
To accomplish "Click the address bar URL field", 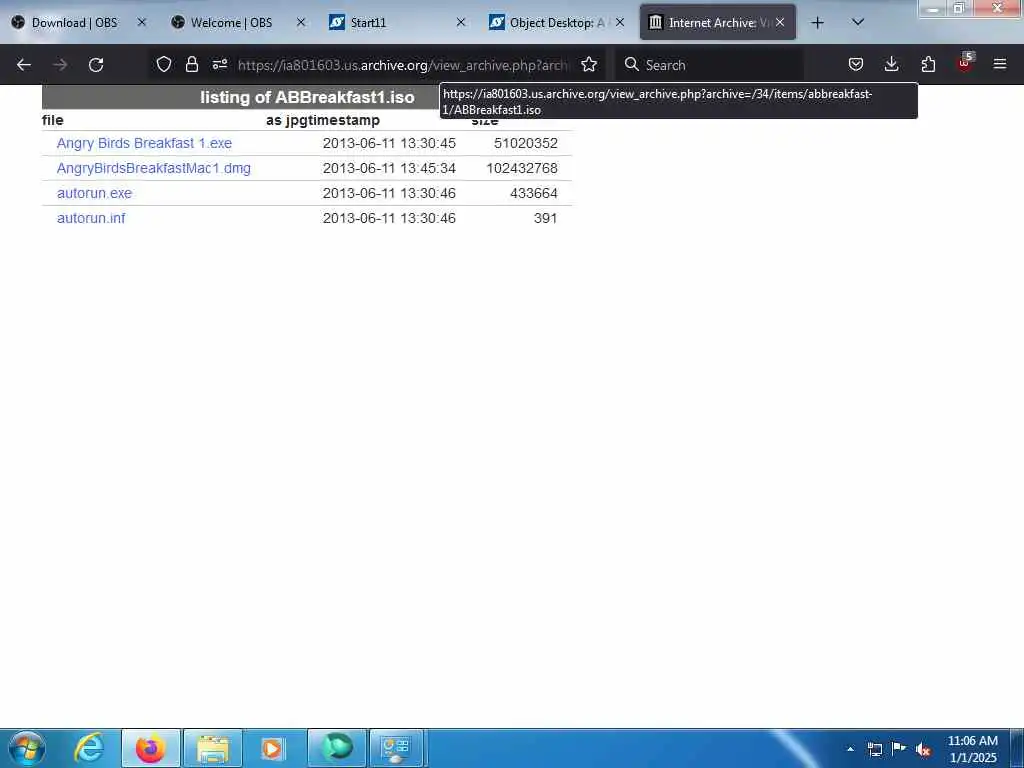I will click(403, 65).
